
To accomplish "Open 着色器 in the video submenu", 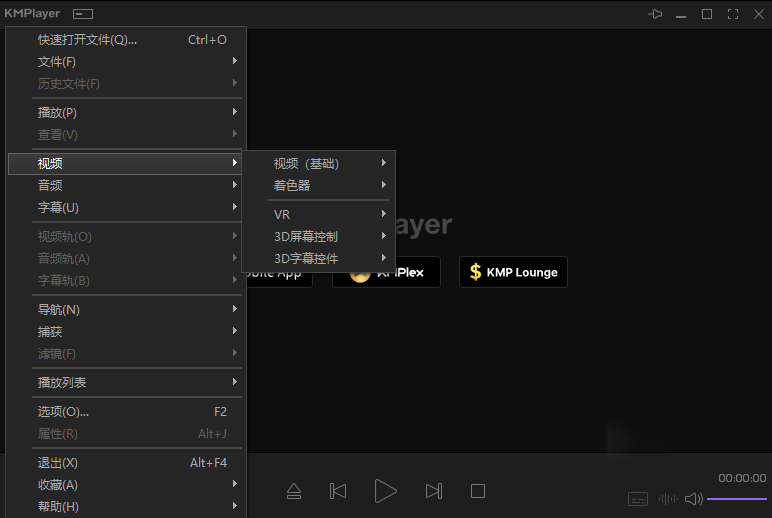I will coord(319,186).
